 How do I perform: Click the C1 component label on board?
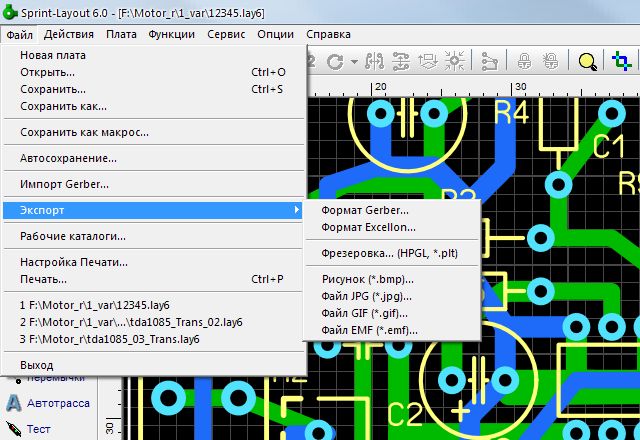point(609,146)
